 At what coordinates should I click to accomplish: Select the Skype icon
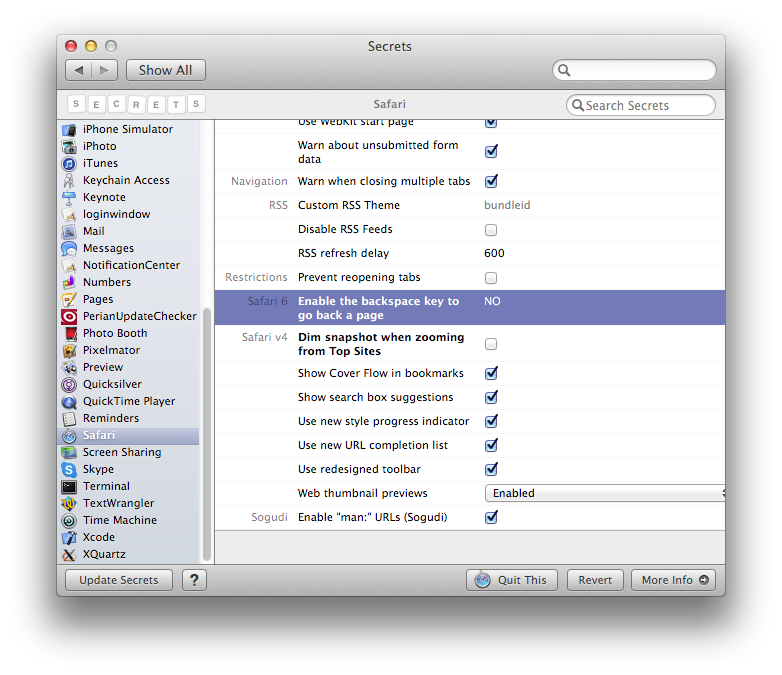(69, 469)
